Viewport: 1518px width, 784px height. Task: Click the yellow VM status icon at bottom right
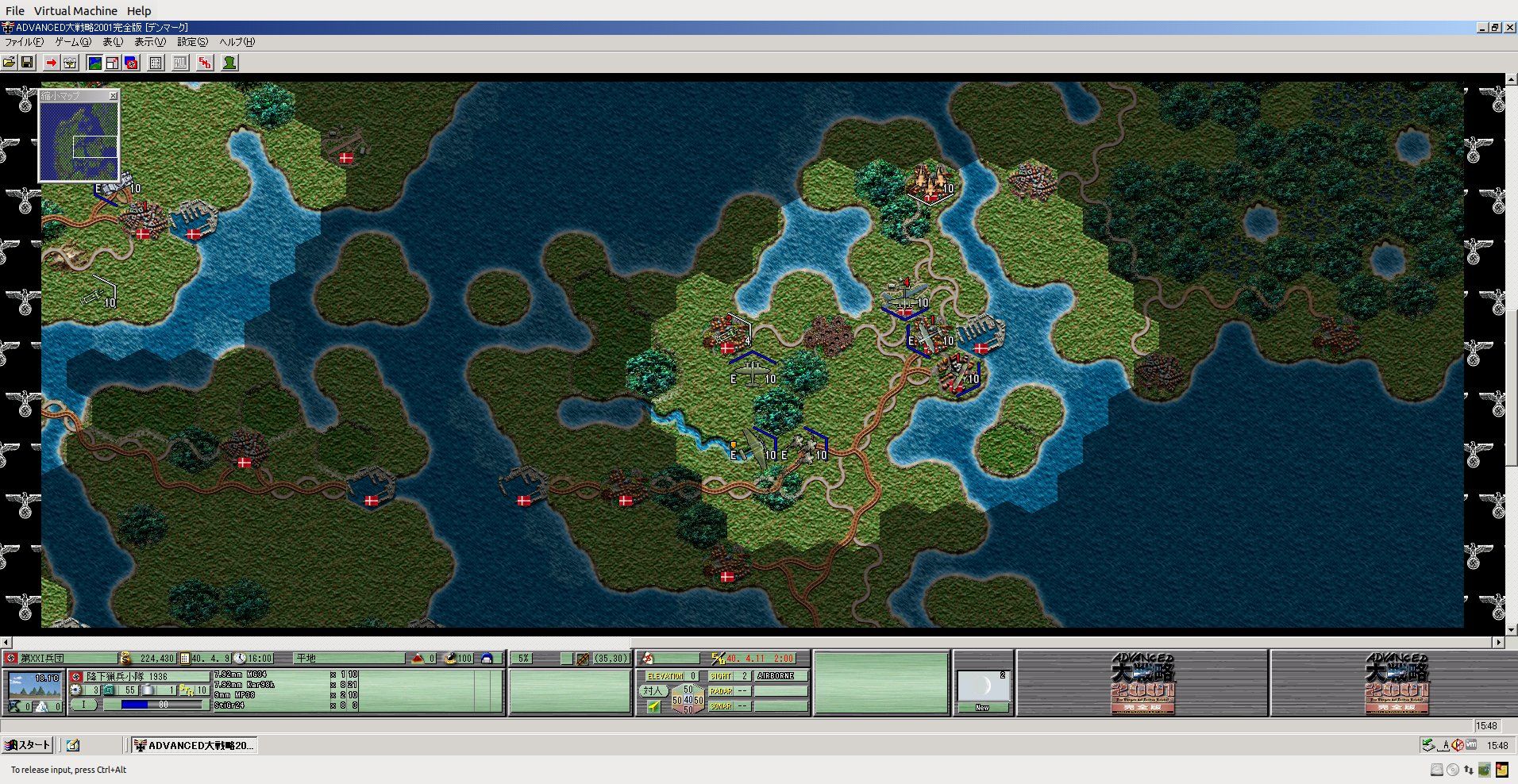click(x=1502, y=770)
